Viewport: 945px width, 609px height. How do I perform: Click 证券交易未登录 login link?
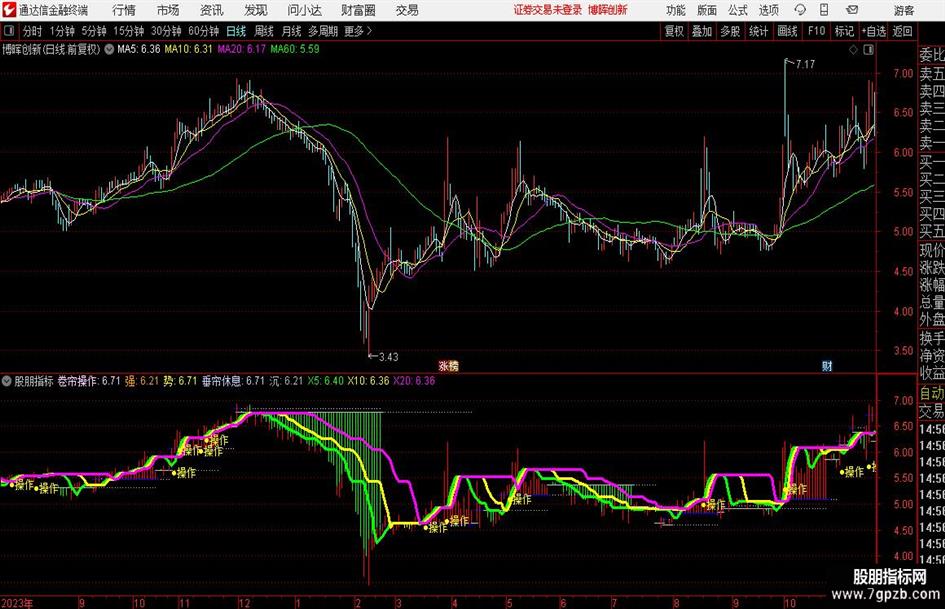(548, 10)
